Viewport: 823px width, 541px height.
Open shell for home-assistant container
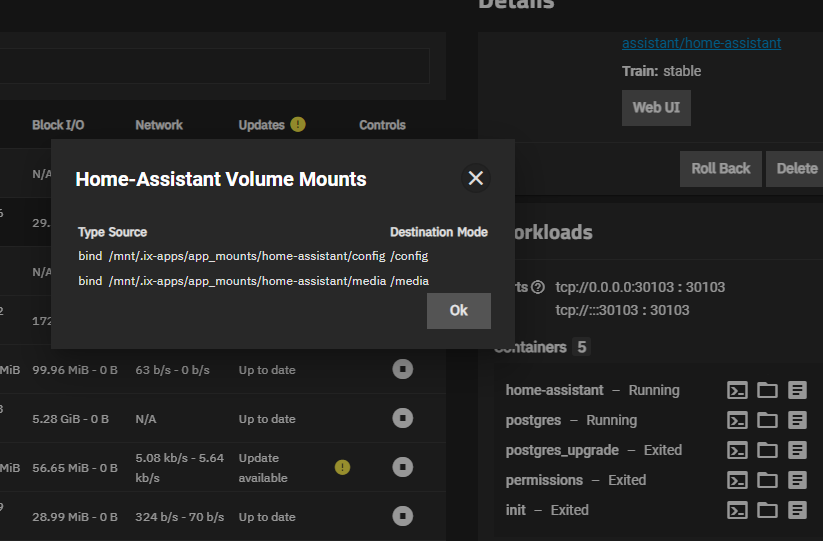coord(737,390)
